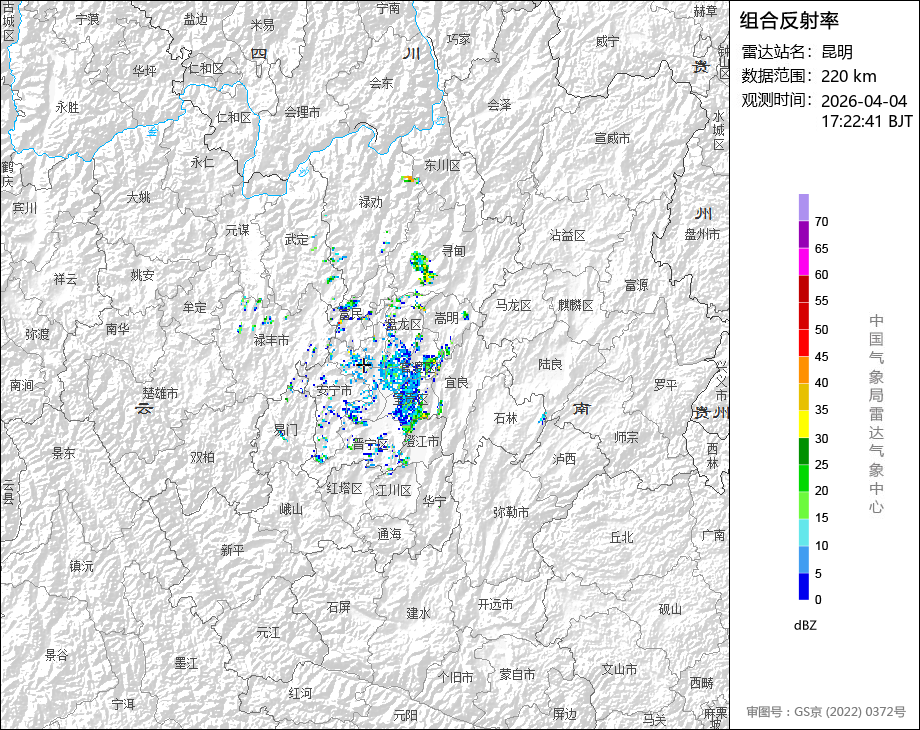This screenshot has height=730, width=920.
Task: Click the vertical 中国气象局雷达气象中心 text
Action: coord(876,414)
